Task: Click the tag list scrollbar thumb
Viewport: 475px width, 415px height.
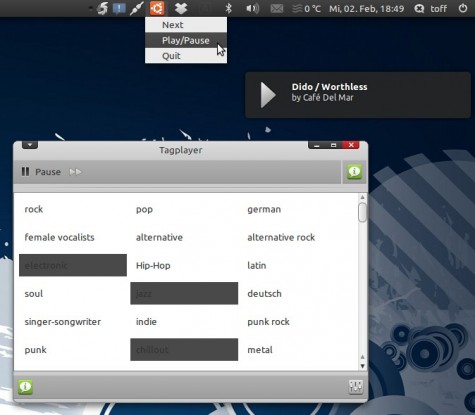Action: [362, 212]
